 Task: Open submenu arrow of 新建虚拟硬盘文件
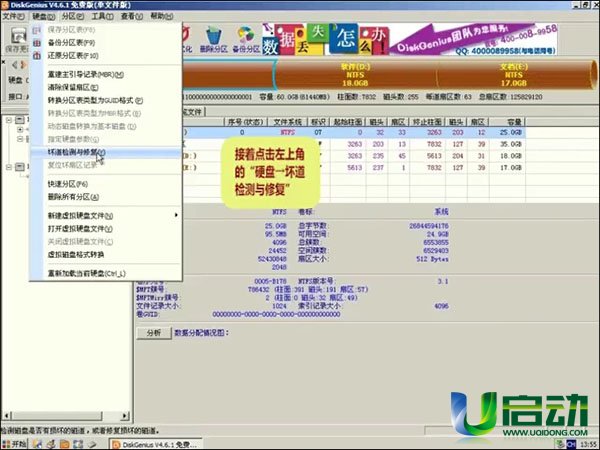click(176, 215)
